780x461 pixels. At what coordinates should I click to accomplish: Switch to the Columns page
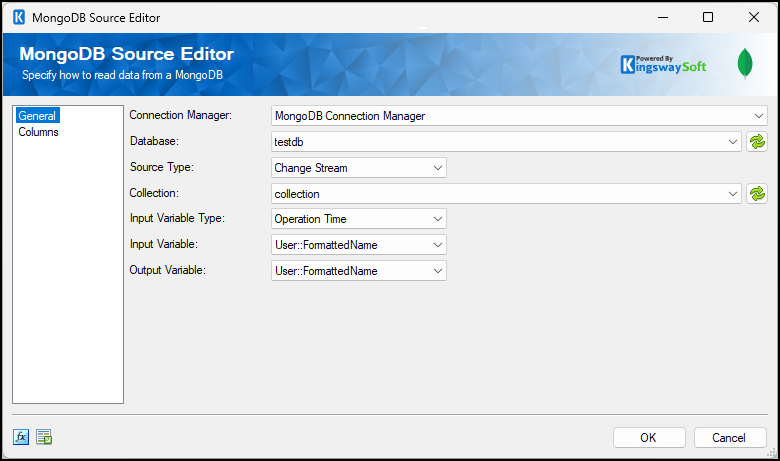38,132
